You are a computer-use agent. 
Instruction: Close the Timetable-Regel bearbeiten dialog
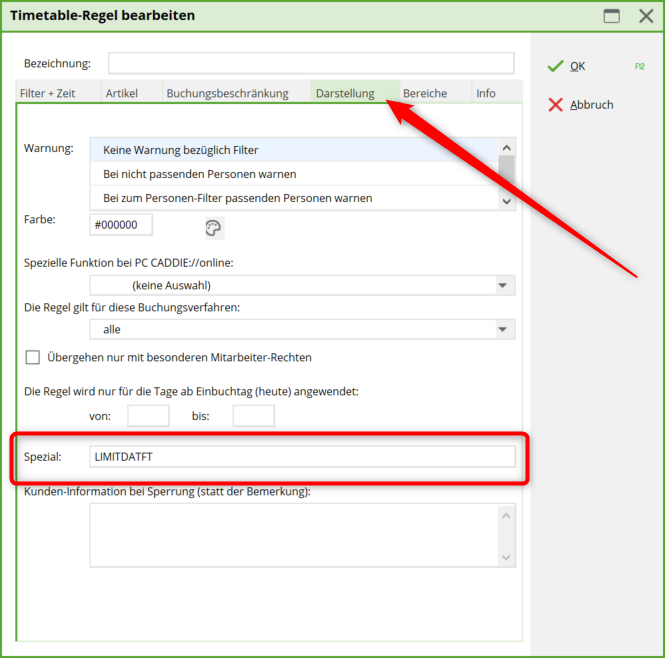(645, 16)
